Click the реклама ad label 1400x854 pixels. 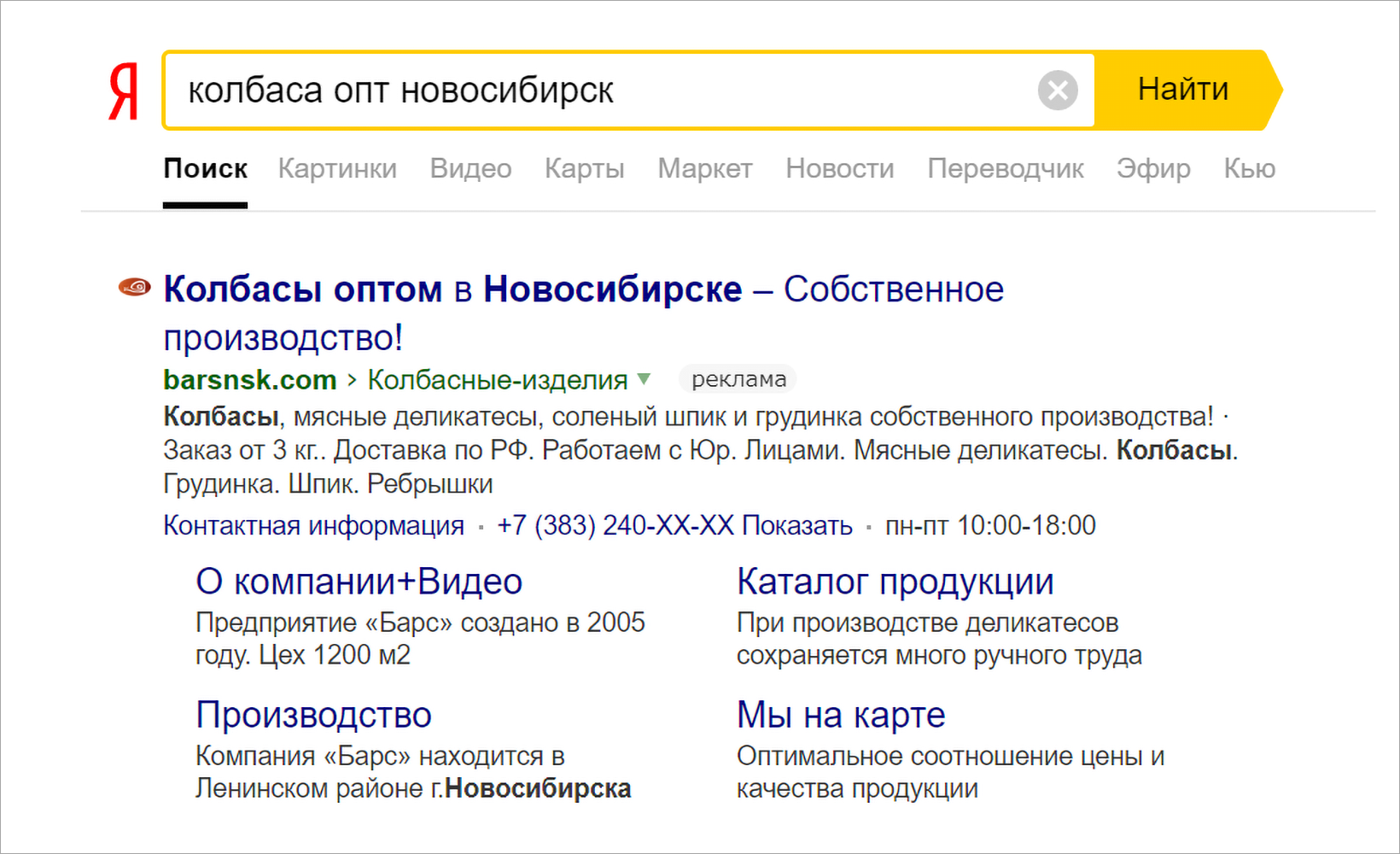click(x=738, y=379)
